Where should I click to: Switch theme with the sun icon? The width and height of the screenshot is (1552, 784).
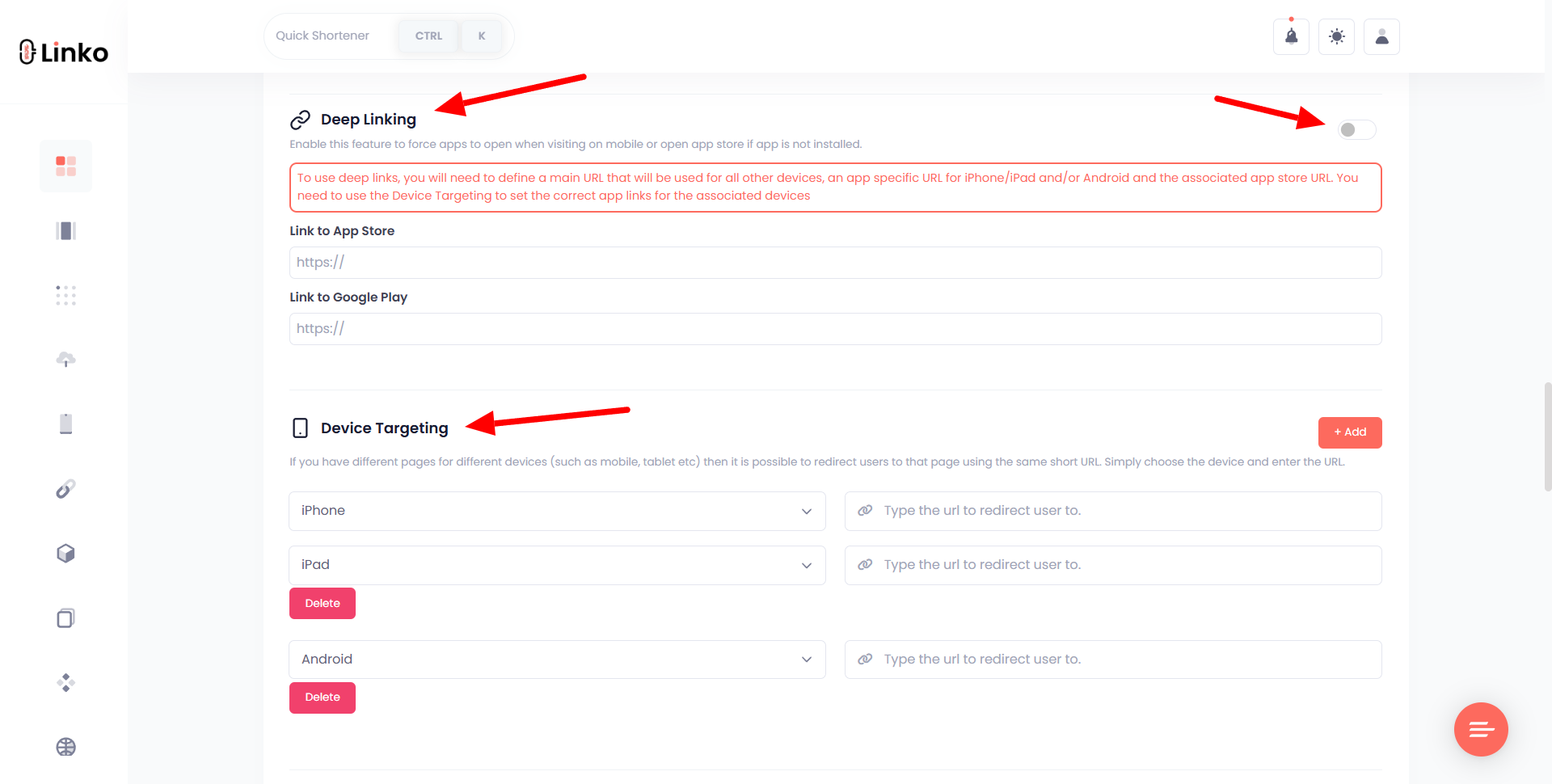pos(1336,36)
